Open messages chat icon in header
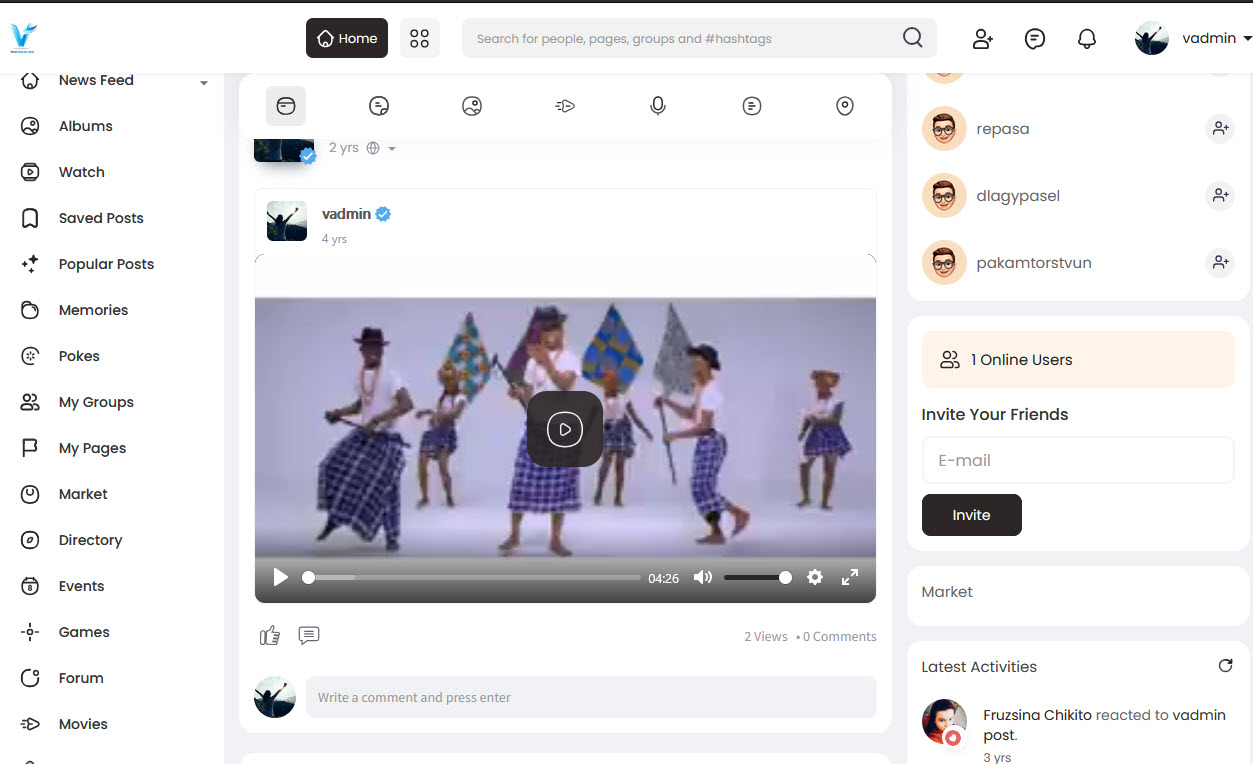1253x764 pixels. [1035, 39]
